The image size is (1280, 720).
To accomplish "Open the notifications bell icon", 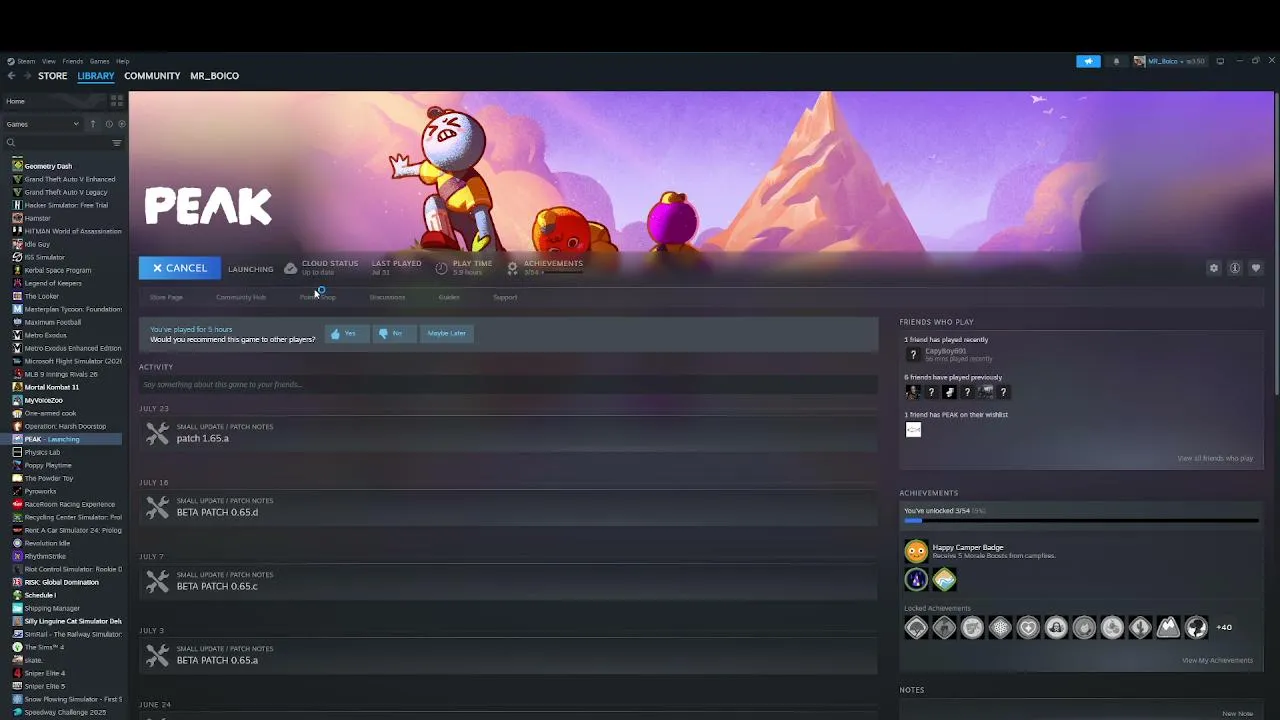I will pyautogui.click(x=1116, y=61).
